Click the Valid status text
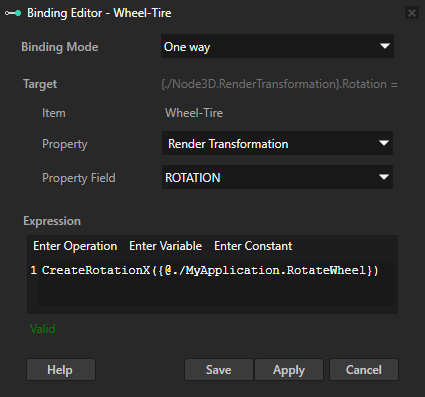The height and width of the screenshot is (397, 425). click(43, 329)
